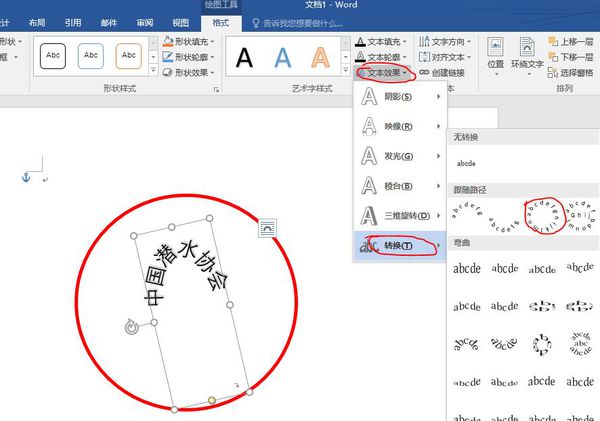Click the 三维旋转 (3-D Rotation) icon
The height and width of the screenshot is (421, 600).
pyautogui.click(x=369, y=215)
